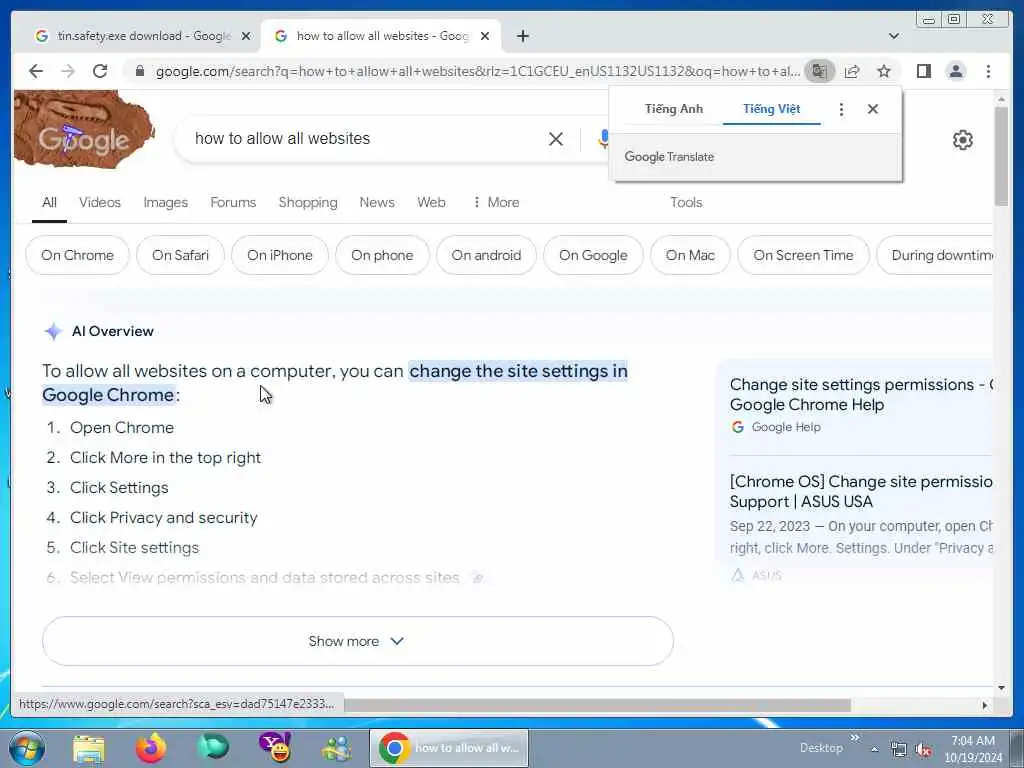Open the Windows Start button
Viewport: 1024px width, 768px height.
pos(27,748)
